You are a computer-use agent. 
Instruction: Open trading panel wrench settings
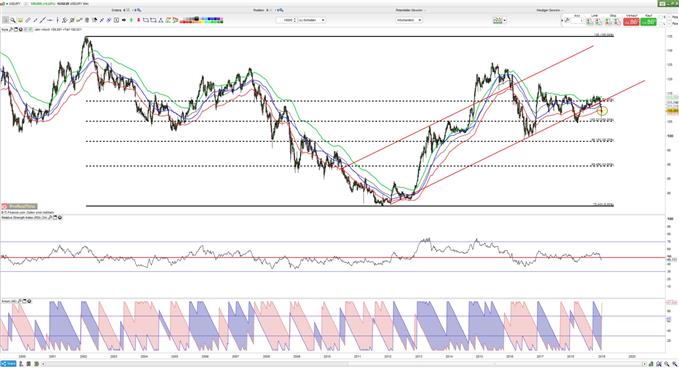coord(567,20)
